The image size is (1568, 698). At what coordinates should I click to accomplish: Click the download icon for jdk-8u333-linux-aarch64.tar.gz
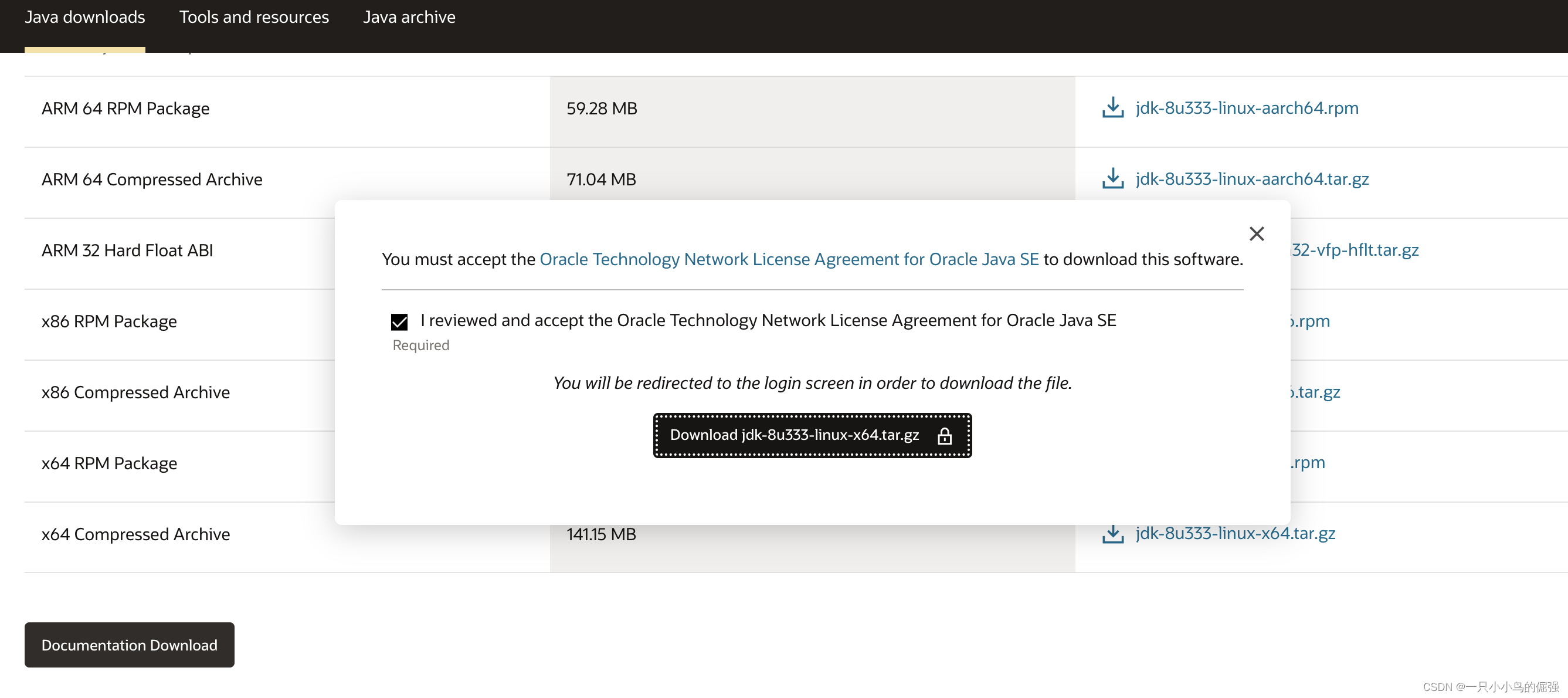tap(1114, 178)
